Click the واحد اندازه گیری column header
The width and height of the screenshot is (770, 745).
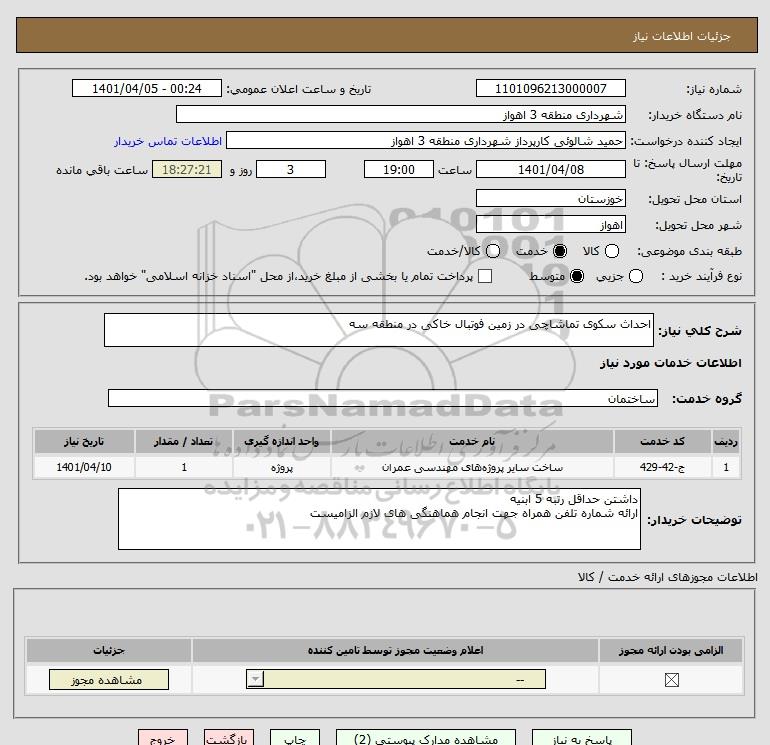click(x=281, y=441)
